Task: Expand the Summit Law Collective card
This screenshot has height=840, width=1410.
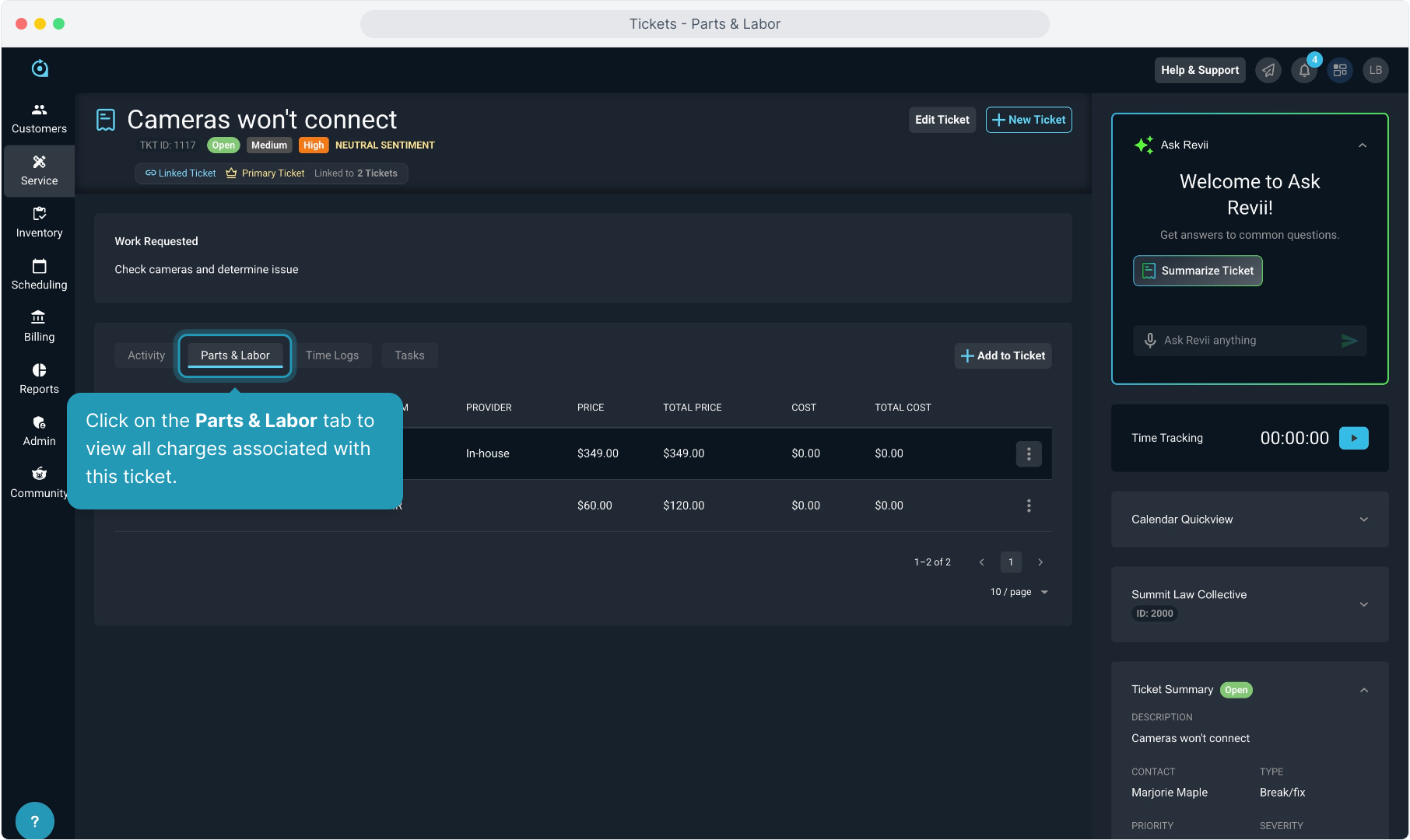Action: [1363, 604]
